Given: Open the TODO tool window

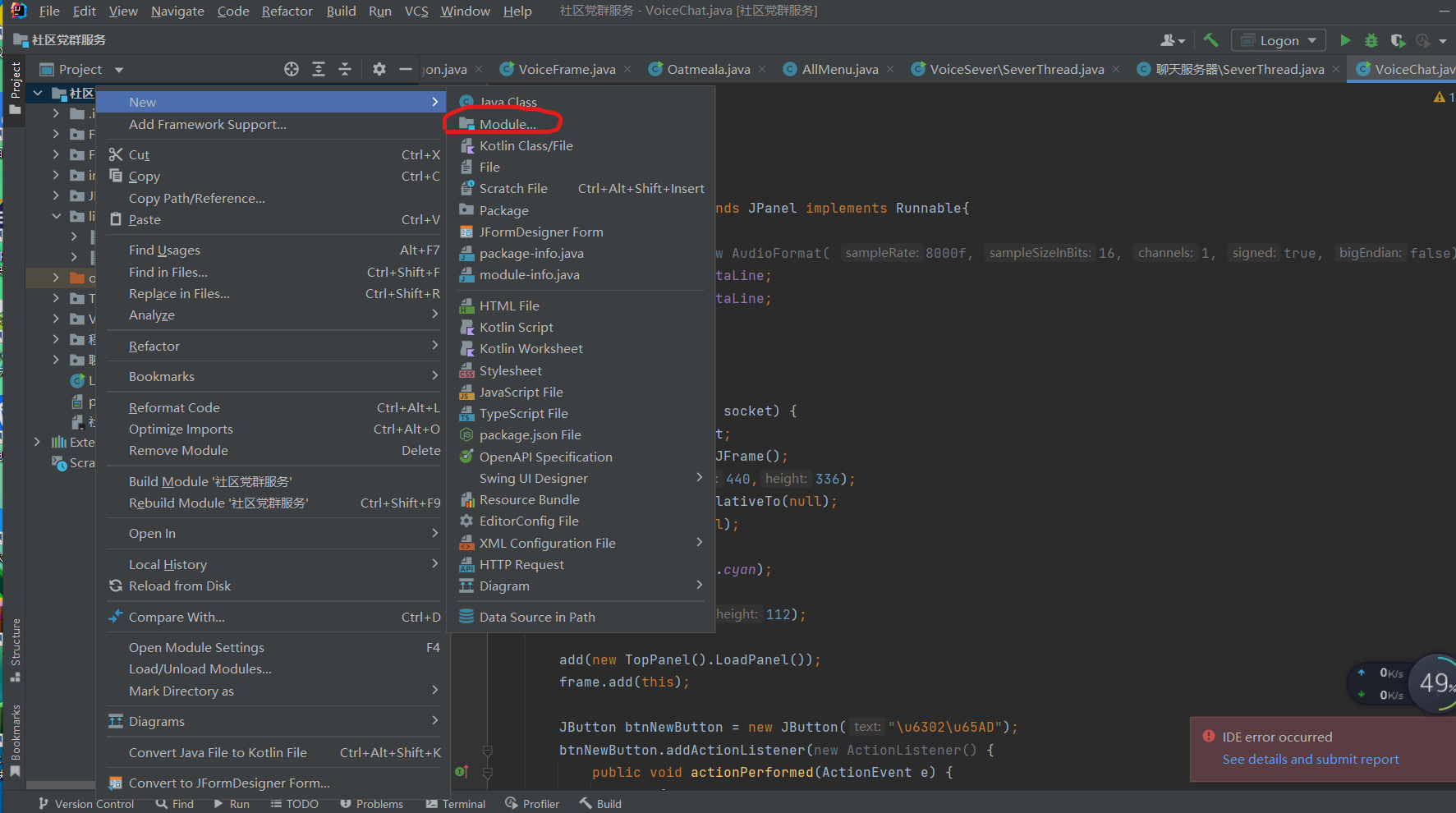Looking at the screenshot, I should (294, 804).
